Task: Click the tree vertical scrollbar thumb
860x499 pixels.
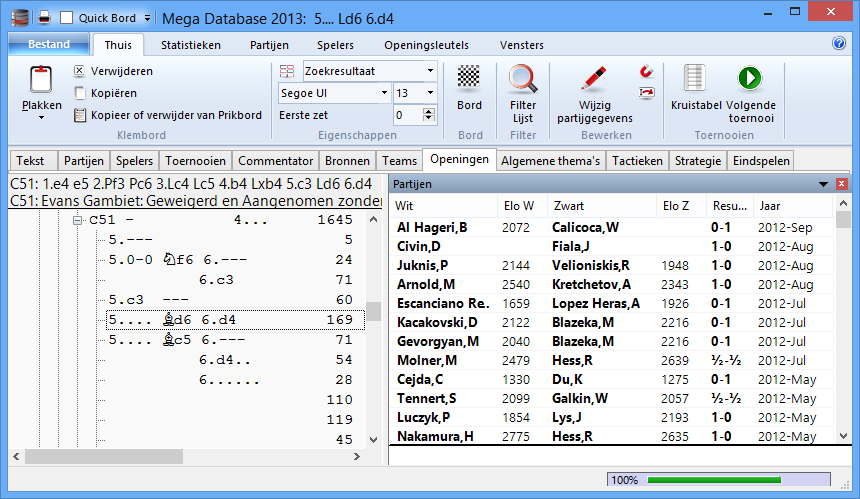Action: (374, 311)
